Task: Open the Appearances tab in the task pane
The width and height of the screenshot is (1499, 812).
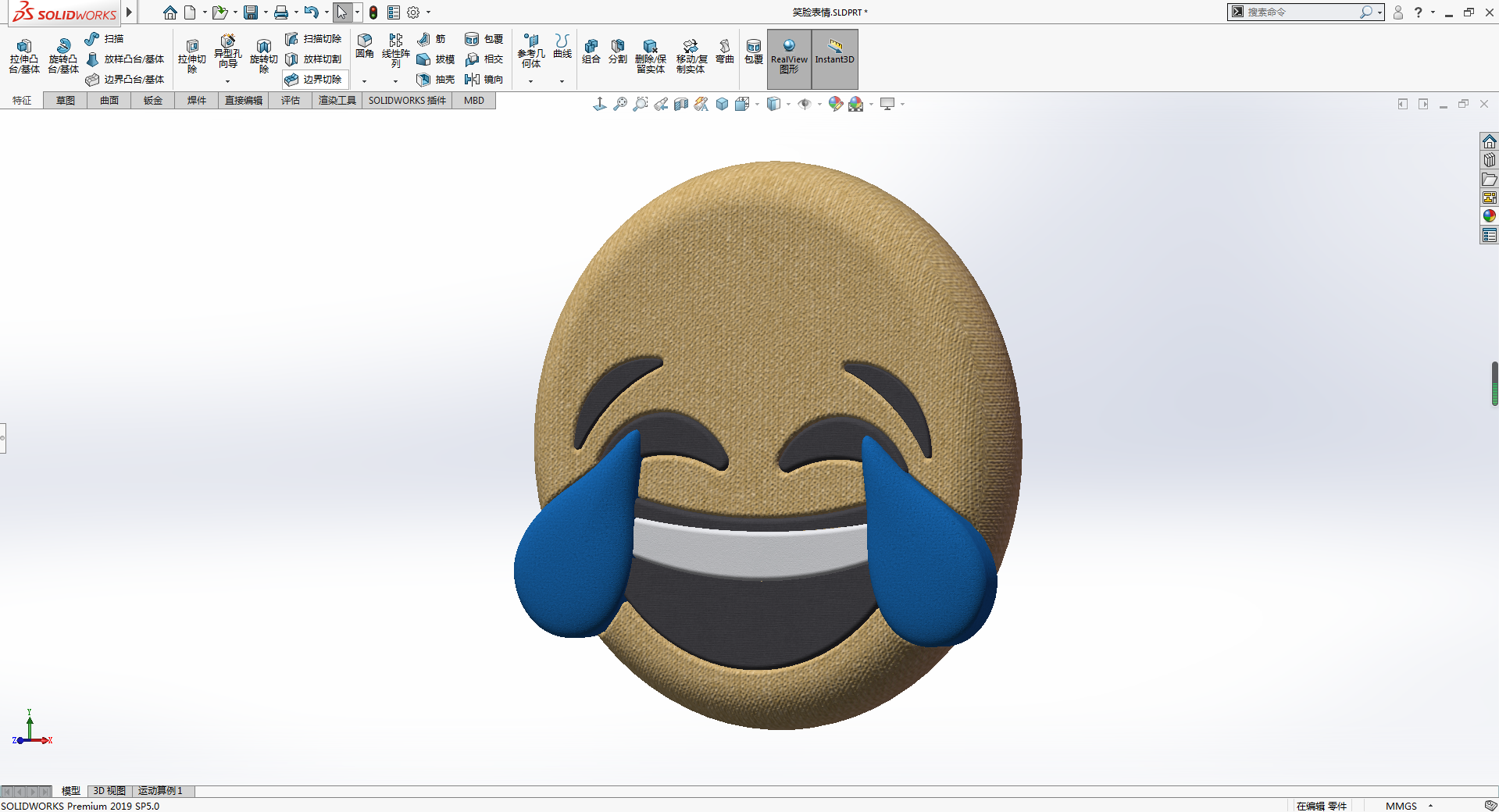Action: click(1490, 216)
